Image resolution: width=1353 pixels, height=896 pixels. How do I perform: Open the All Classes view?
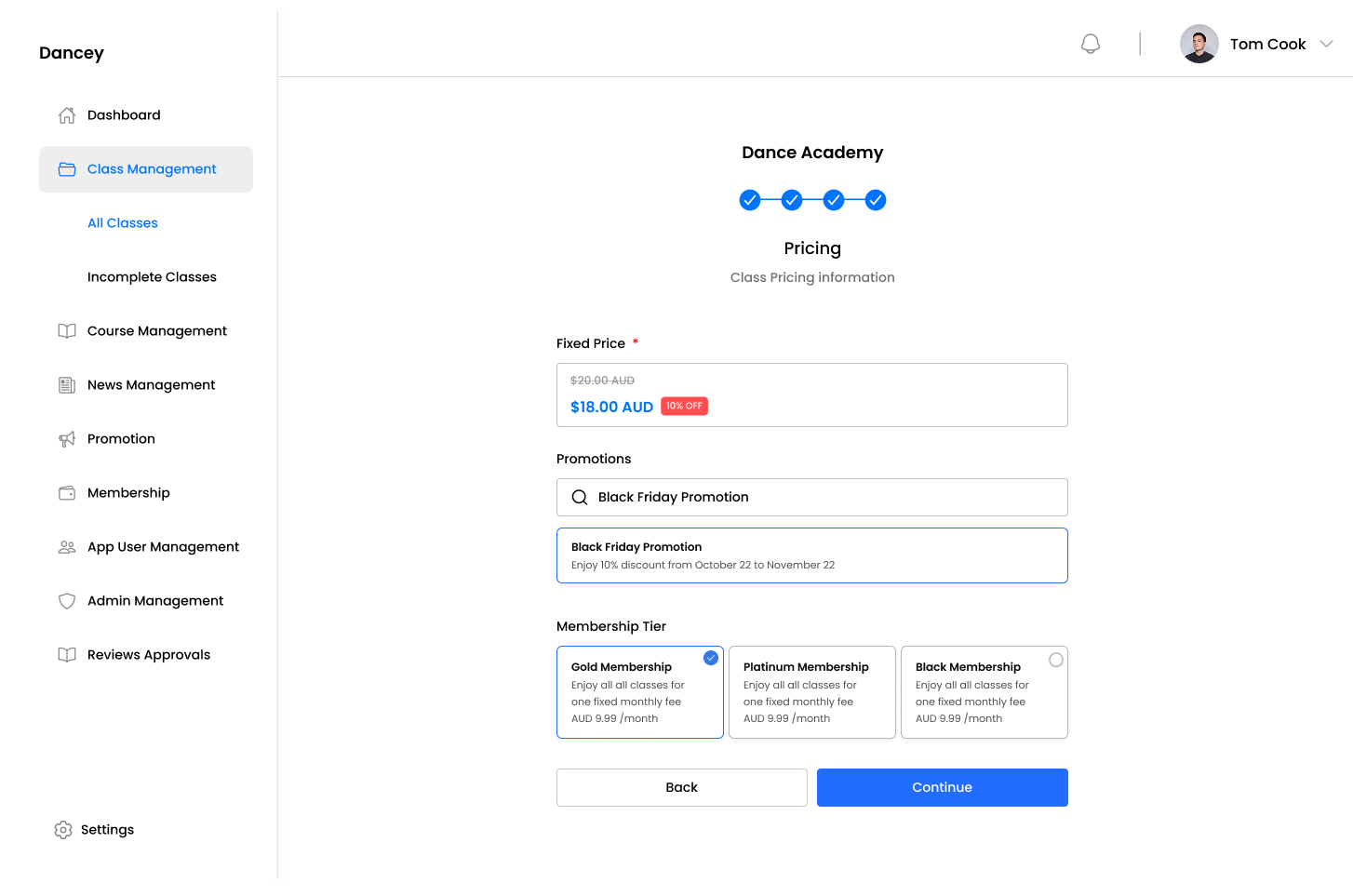coord(123,222)
